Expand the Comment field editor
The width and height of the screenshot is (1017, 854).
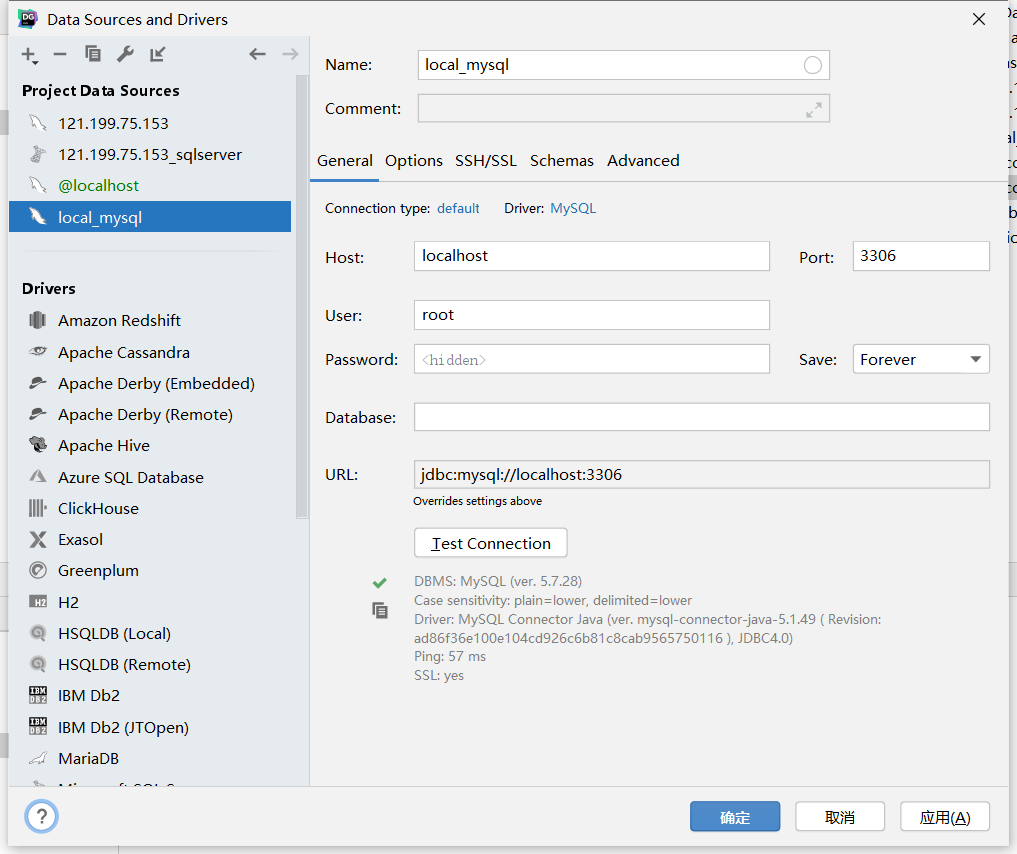click(814, 109)
